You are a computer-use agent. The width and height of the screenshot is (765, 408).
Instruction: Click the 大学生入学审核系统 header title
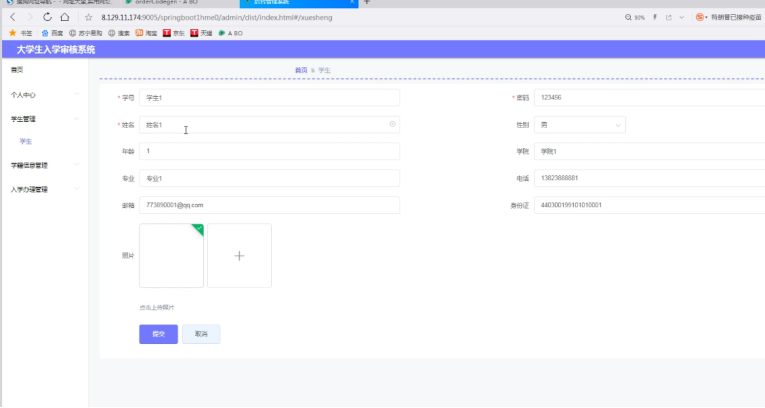[x=56, y=49]
